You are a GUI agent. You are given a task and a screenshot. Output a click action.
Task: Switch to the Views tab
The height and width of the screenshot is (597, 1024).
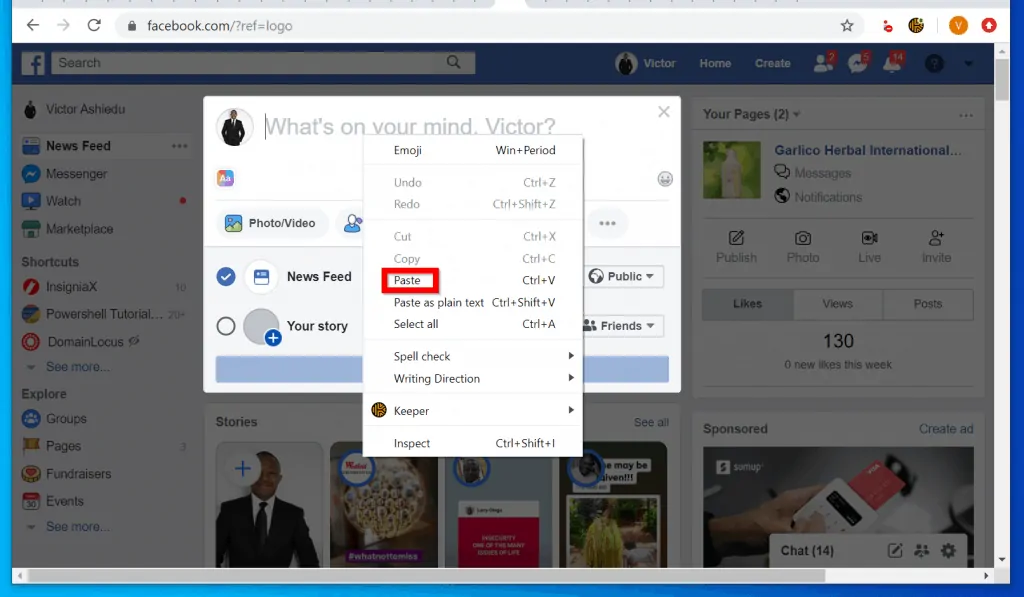pyautogui.click(x=838, y=304)
